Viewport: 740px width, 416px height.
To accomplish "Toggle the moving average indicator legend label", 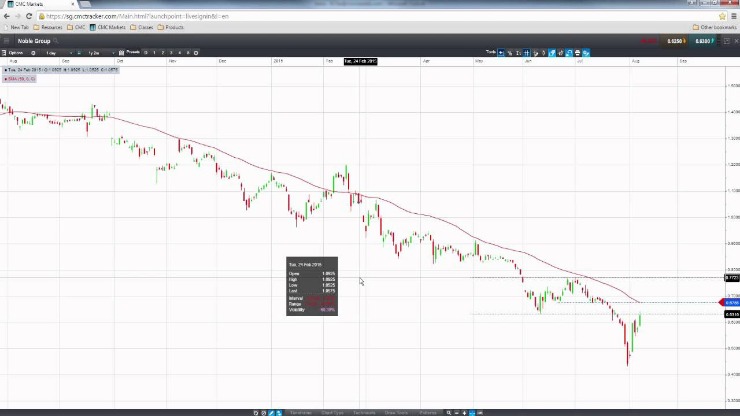I will coord(20,78).
